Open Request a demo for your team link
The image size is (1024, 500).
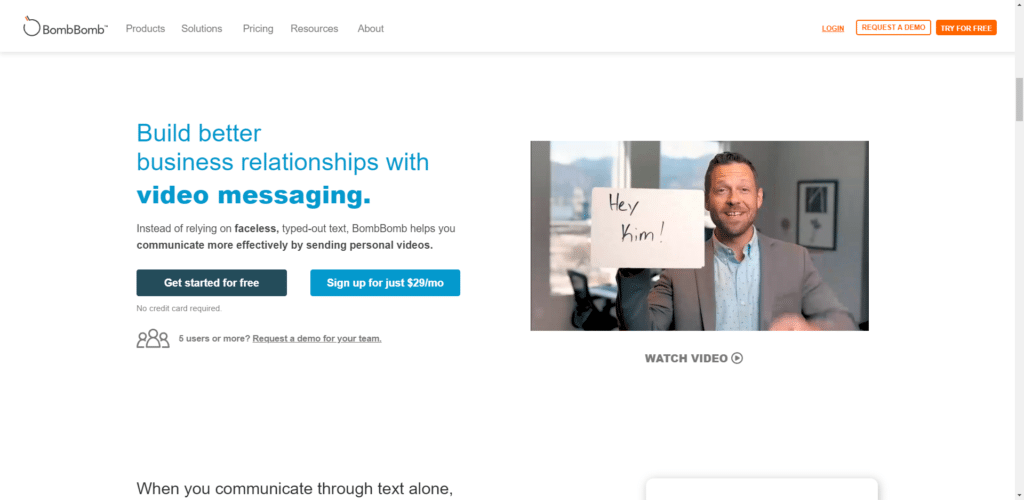[x=317, y=339]
